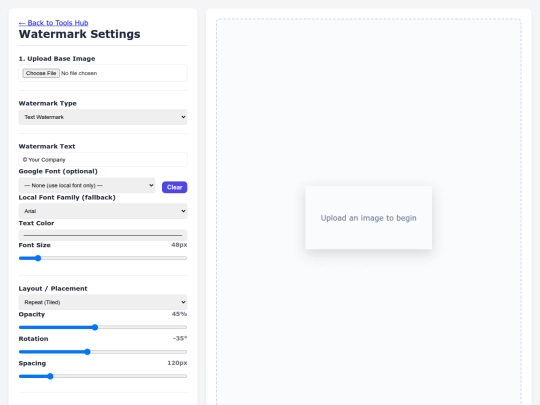Click the 'No file chosen' text area

[79, 73]
